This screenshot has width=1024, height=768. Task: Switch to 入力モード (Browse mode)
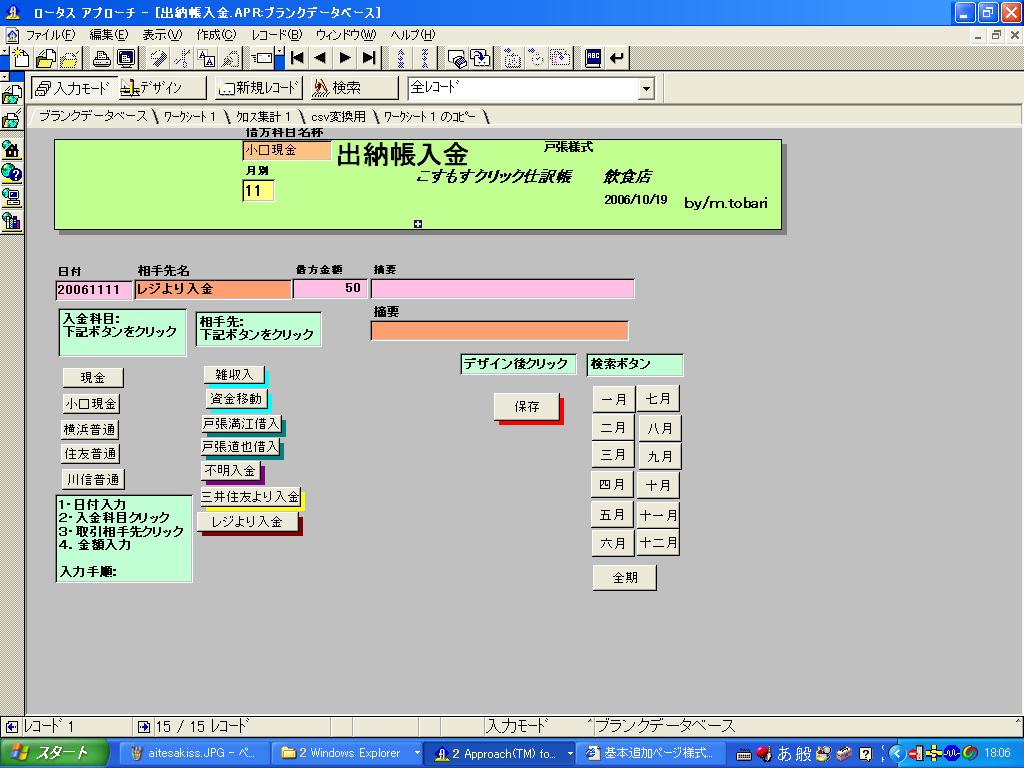point(74,88)
